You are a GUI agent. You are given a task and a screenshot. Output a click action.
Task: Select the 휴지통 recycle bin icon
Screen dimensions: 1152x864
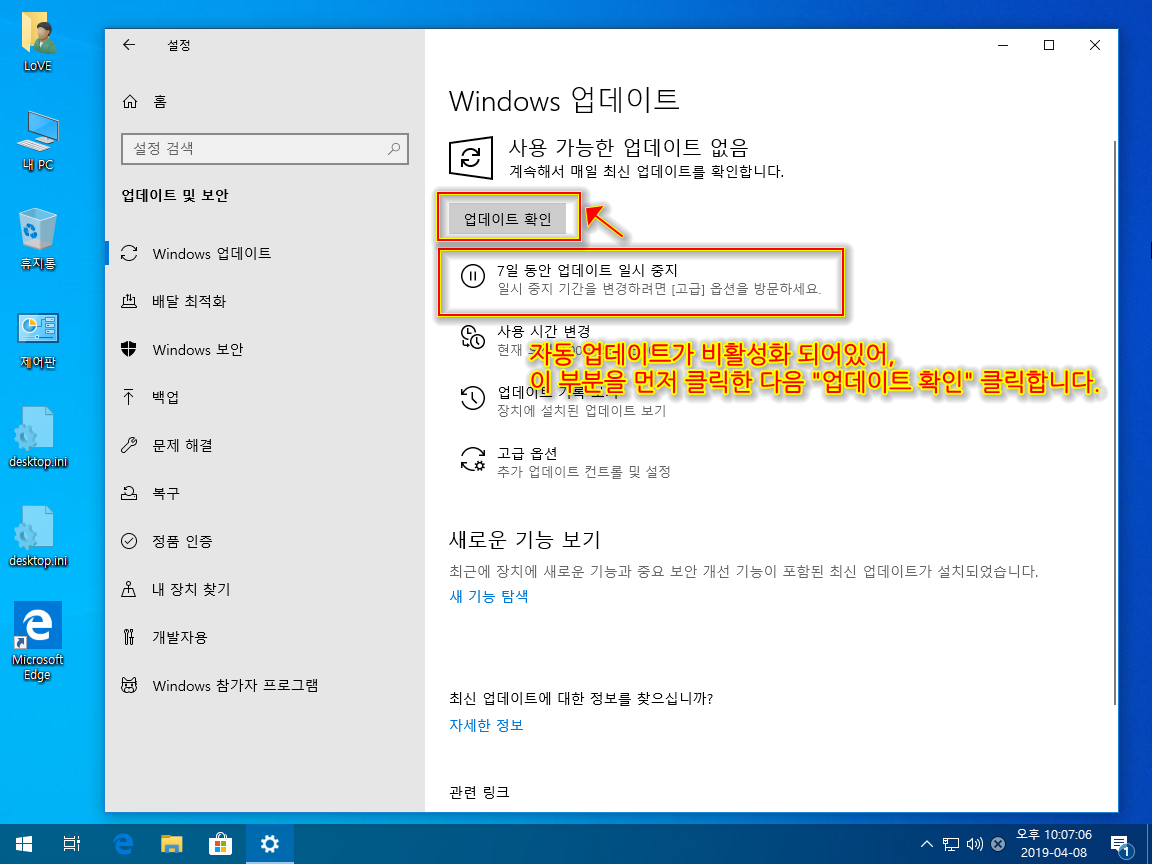click(37, 240)
